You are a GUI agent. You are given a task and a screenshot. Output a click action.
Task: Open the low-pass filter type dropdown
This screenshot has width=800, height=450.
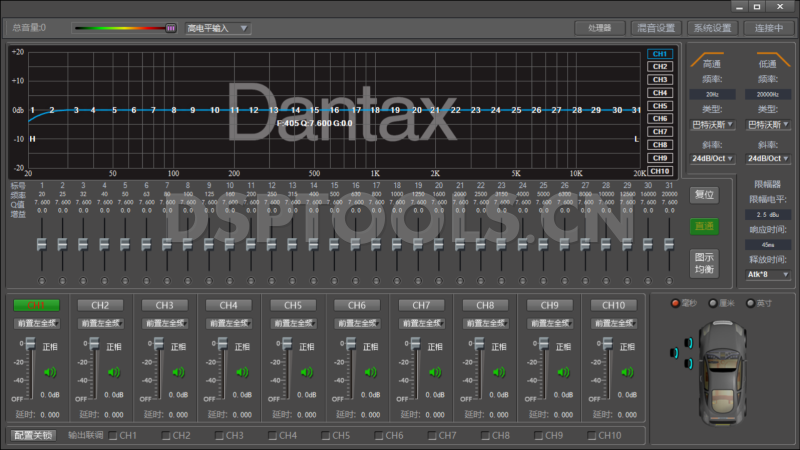pyautogui.click(x=768, y=124)
